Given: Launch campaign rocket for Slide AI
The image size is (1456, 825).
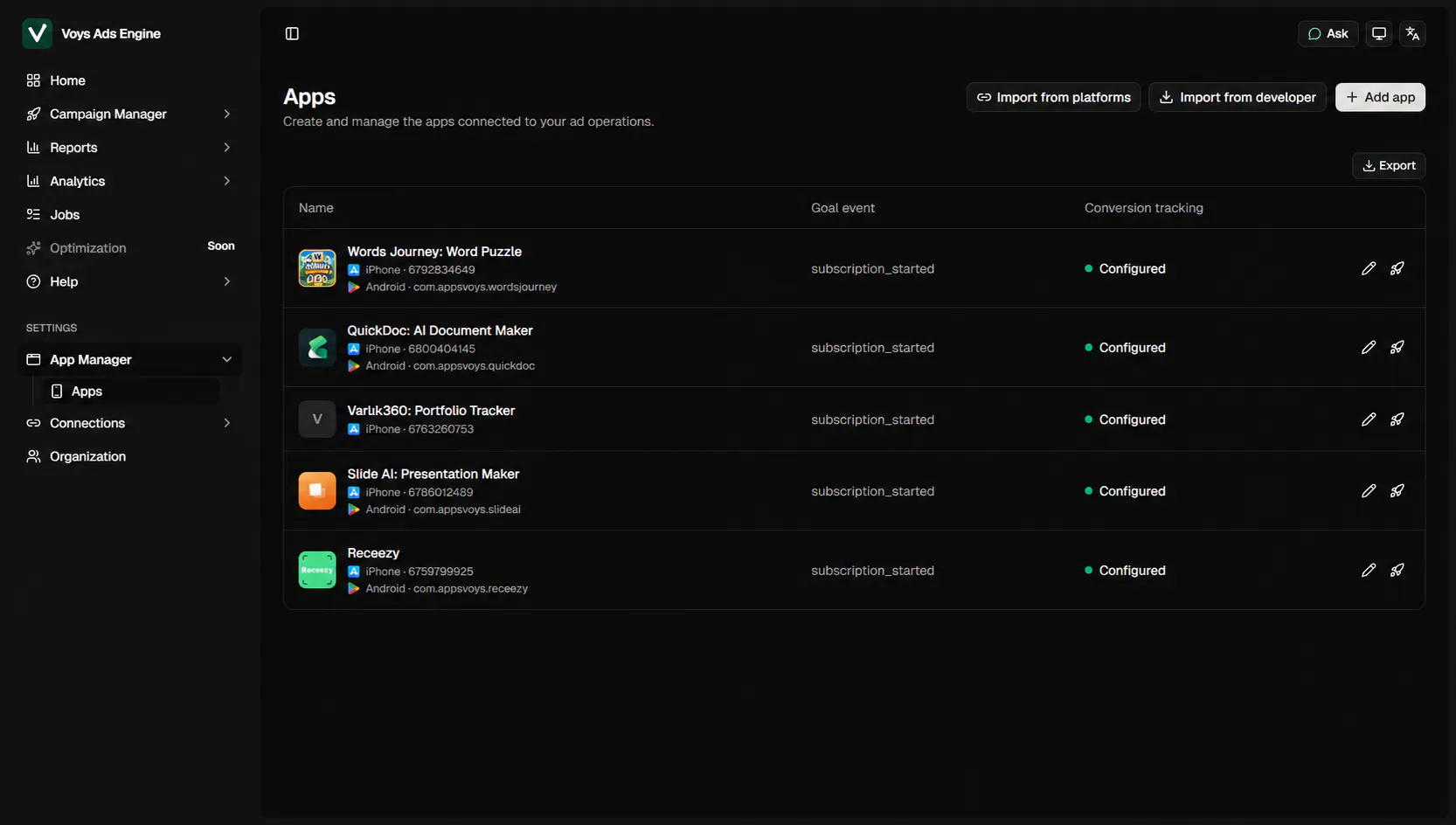Looking at the screenshot, I should 1397,491.
